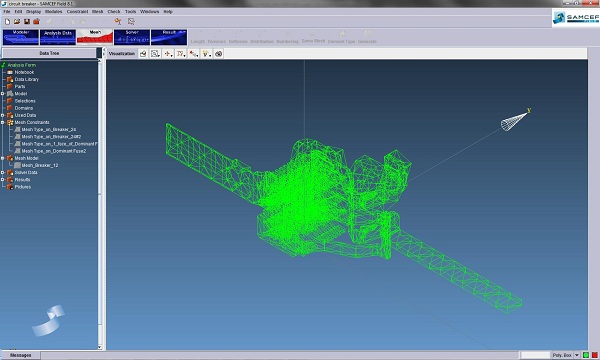Open the Constraint menu
This screenshot has width=600, height=360.
pyautogui.click(x=77, y=11)
